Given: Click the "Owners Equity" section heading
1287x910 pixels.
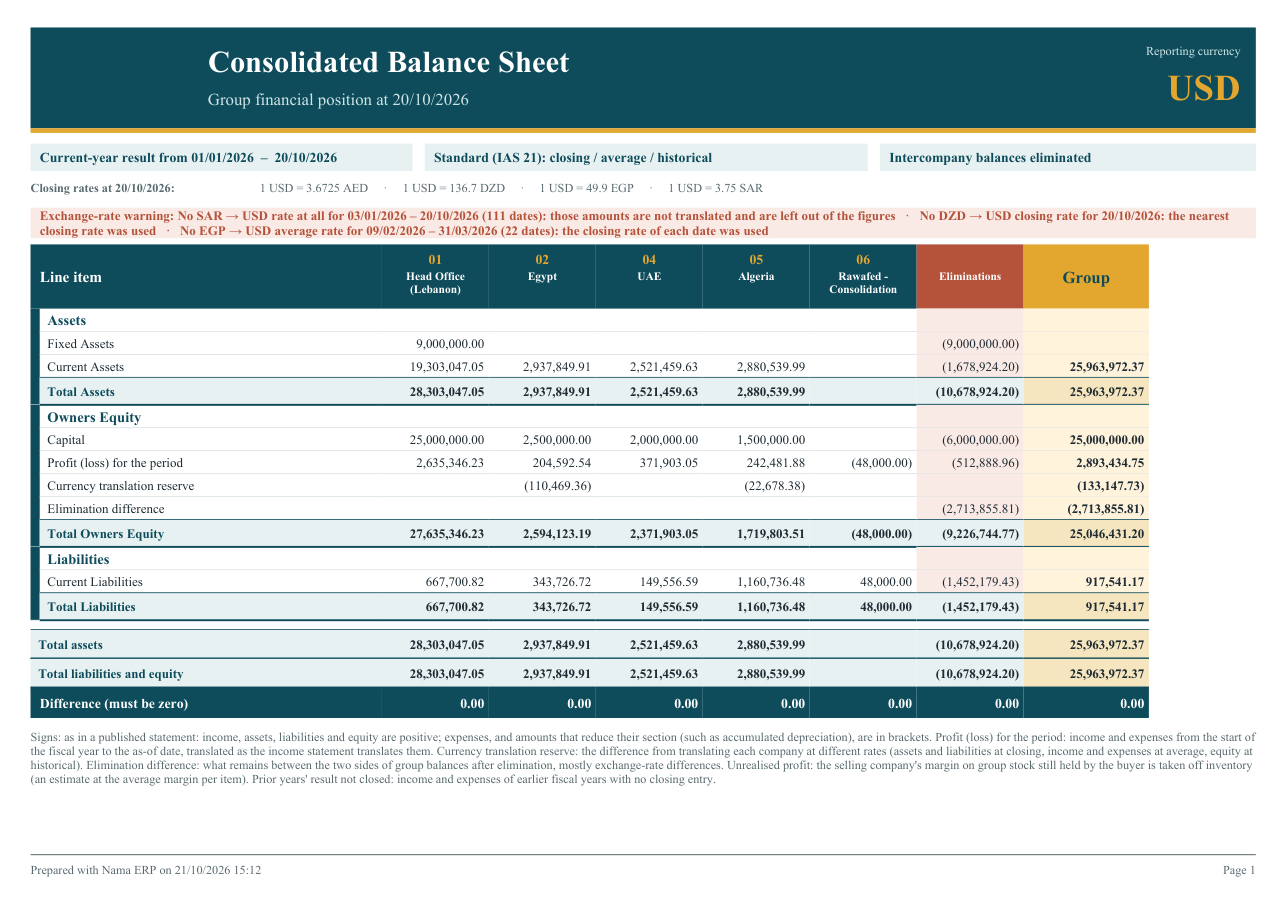Looking at the screenshot, I should [x=94, y=418].
